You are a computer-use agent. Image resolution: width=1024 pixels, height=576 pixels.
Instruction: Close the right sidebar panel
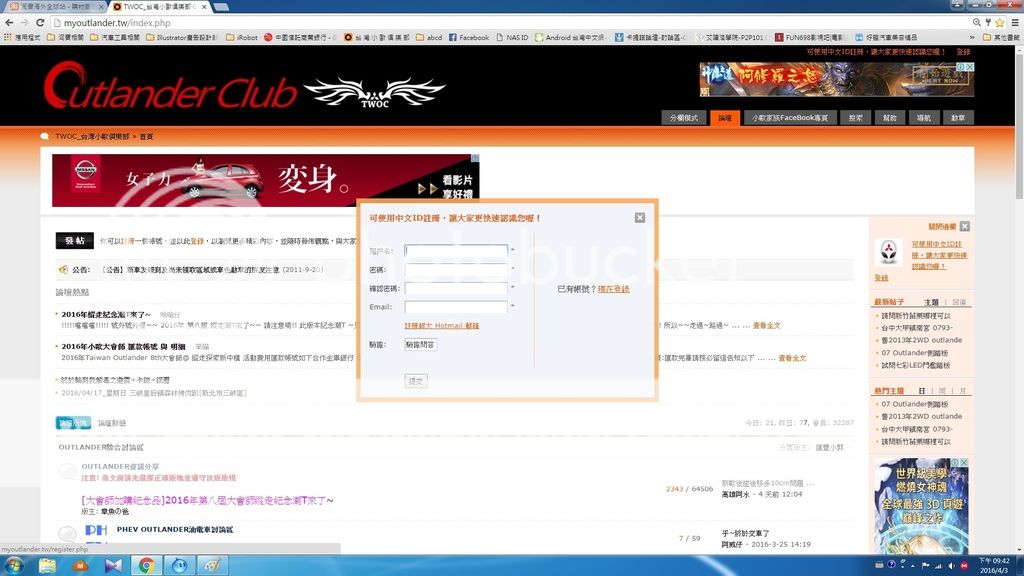pyautogui.click(x=965, y=226)
